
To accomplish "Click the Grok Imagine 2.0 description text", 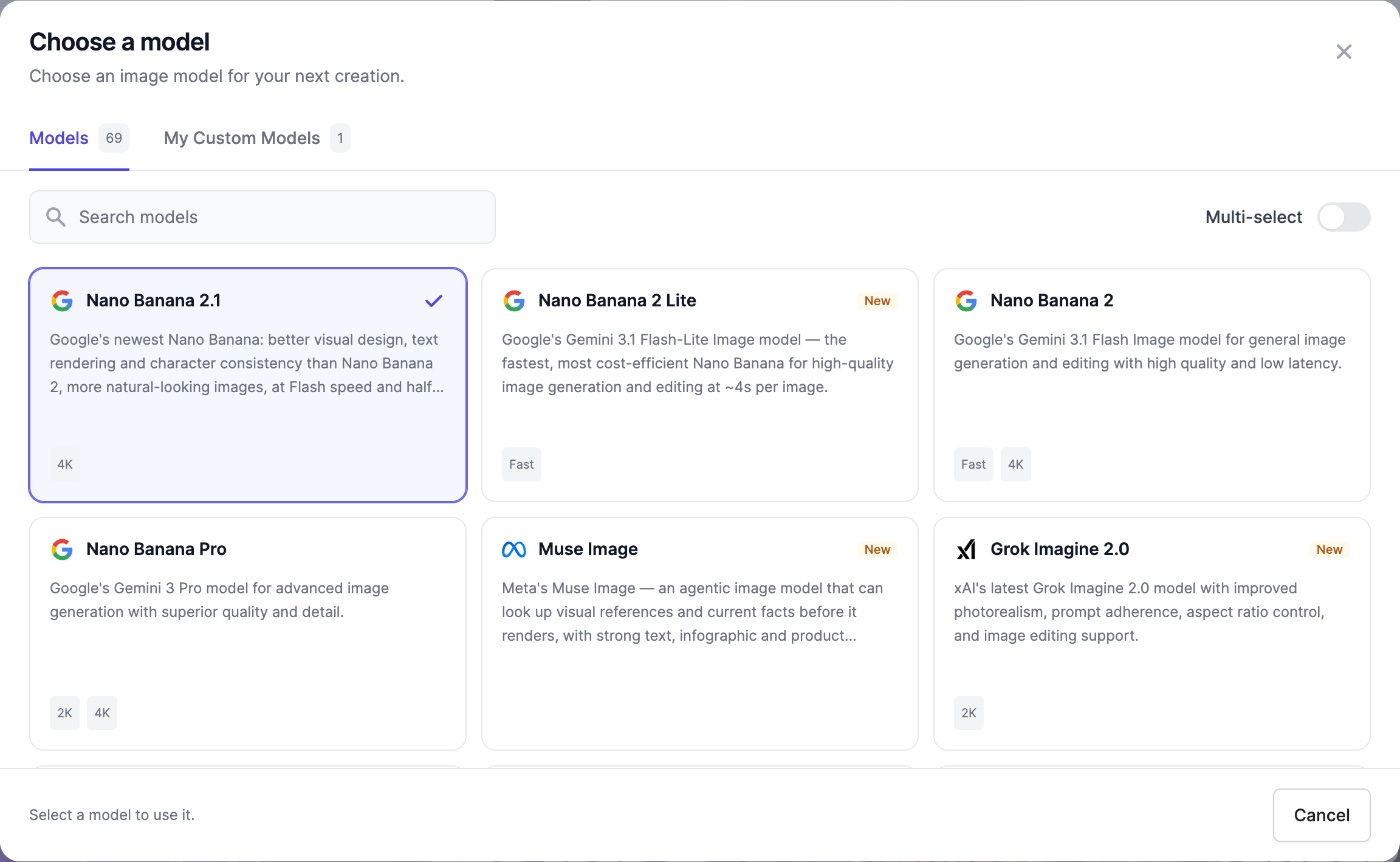I will [1139, 612].
